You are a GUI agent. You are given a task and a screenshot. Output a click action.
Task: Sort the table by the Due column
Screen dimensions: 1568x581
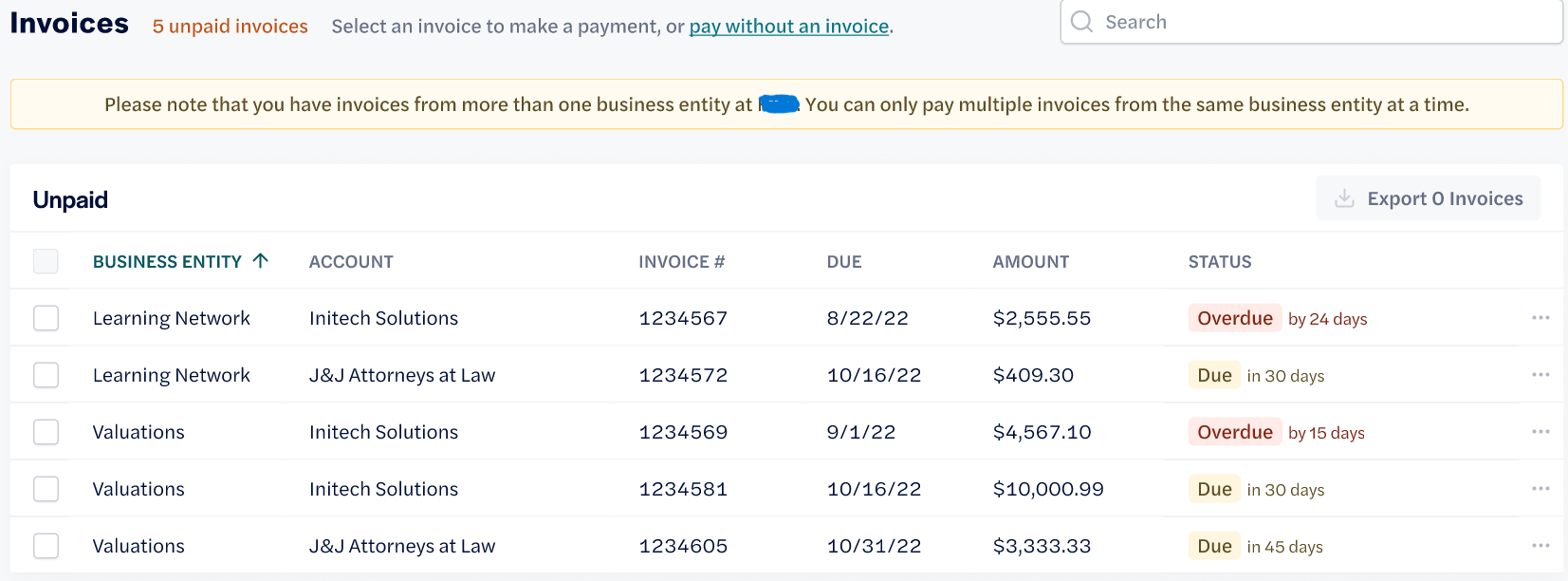click(x=844, y=262)
